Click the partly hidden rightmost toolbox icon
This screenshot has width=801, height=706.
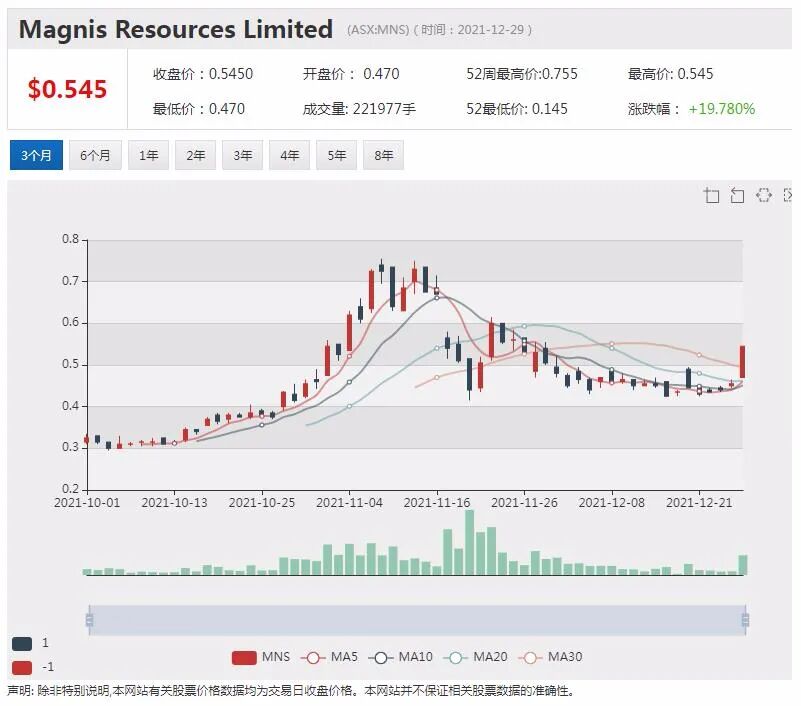pyautogui.click(x=787, y=195)
